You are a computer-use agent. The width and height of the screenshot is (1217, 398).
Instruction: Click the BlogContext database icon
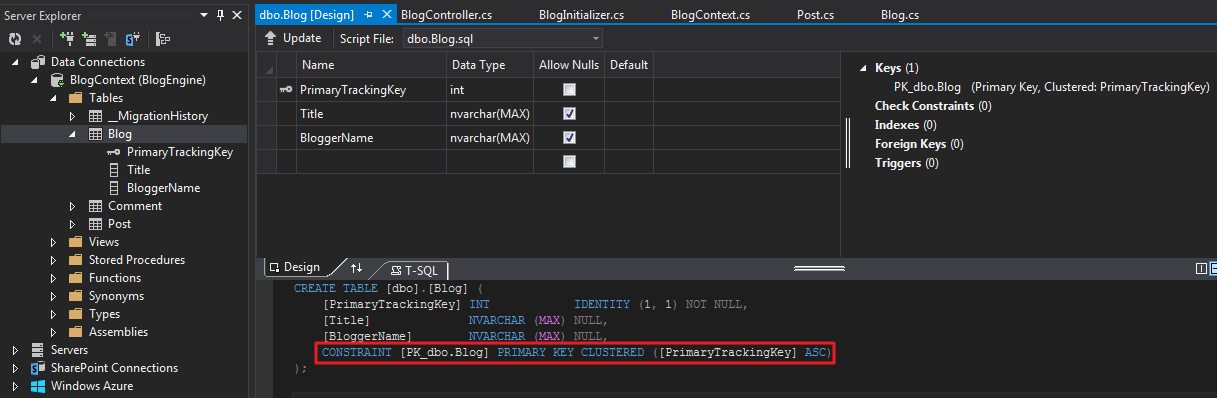tap(57, 80)
